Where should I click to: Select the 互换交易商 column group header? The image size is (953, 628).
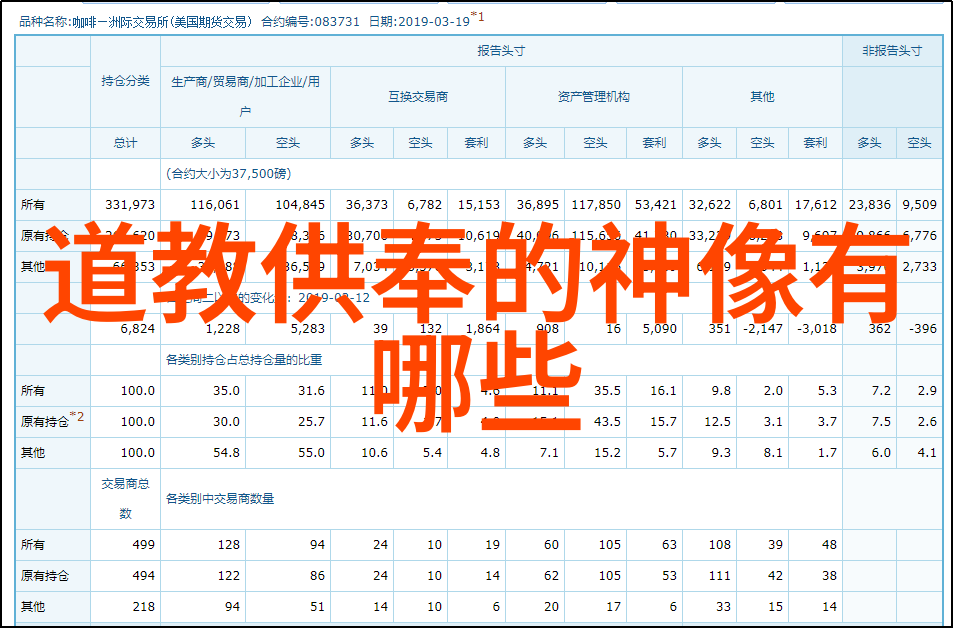point(418,97)
